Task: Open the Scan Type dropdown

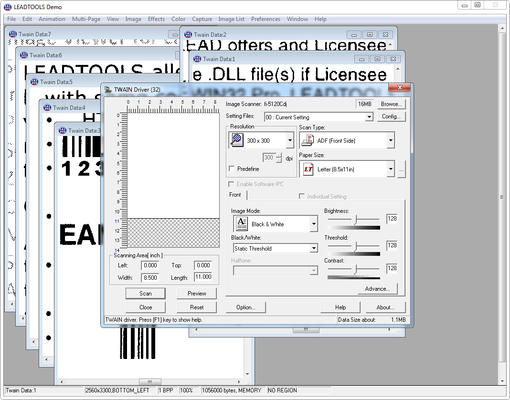Action: pos(390,141)
